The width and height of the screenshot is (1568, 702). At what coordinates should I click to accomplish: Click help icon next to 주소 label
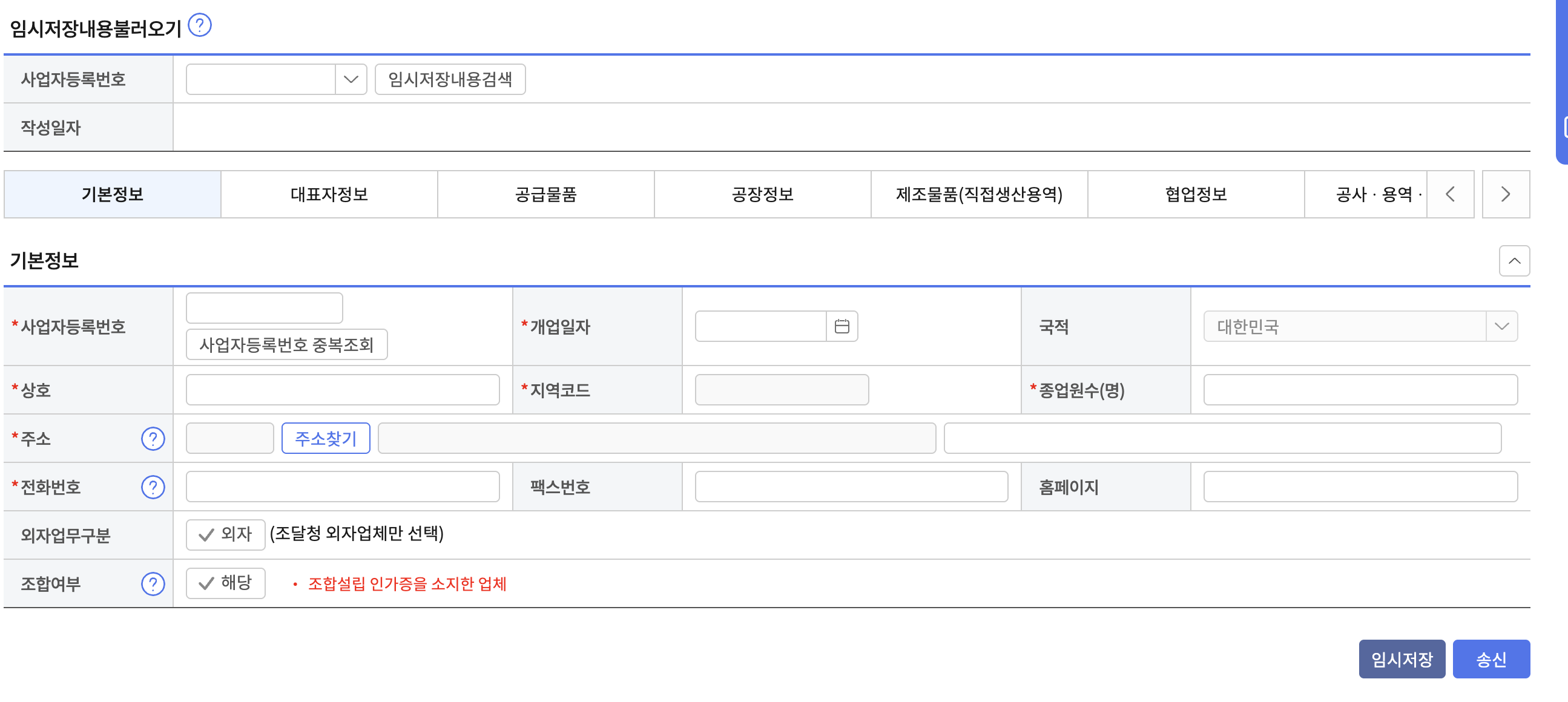pyautogui.click(x=153, y=438)
